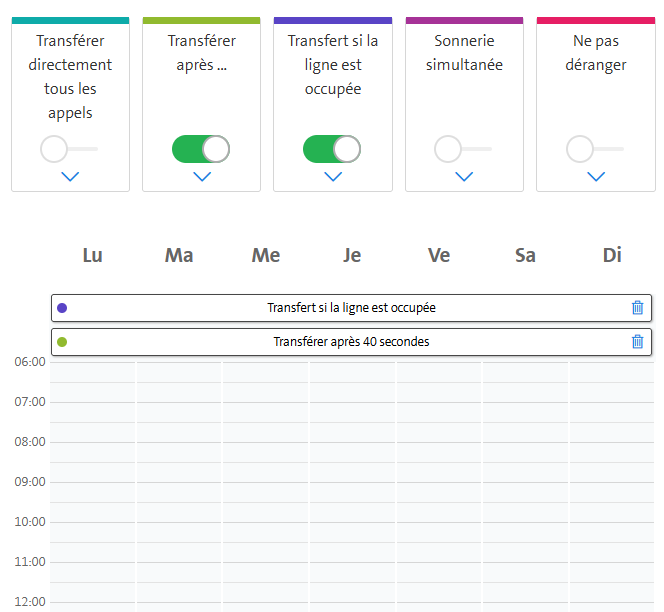Open the 'Transfert si la ligne est occupée' rule bar
The height and width of the screenshot is (612, 664).
351,308
